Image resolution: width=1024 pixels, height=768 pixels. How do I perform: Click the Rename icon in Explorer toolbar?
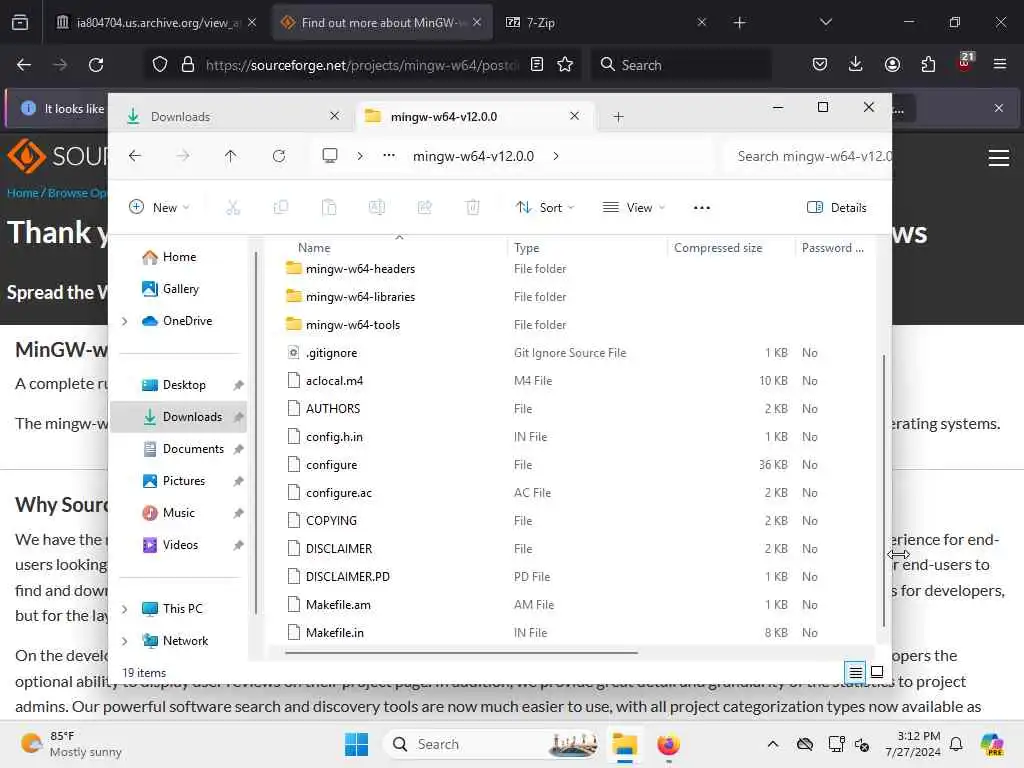pos(377,208)
